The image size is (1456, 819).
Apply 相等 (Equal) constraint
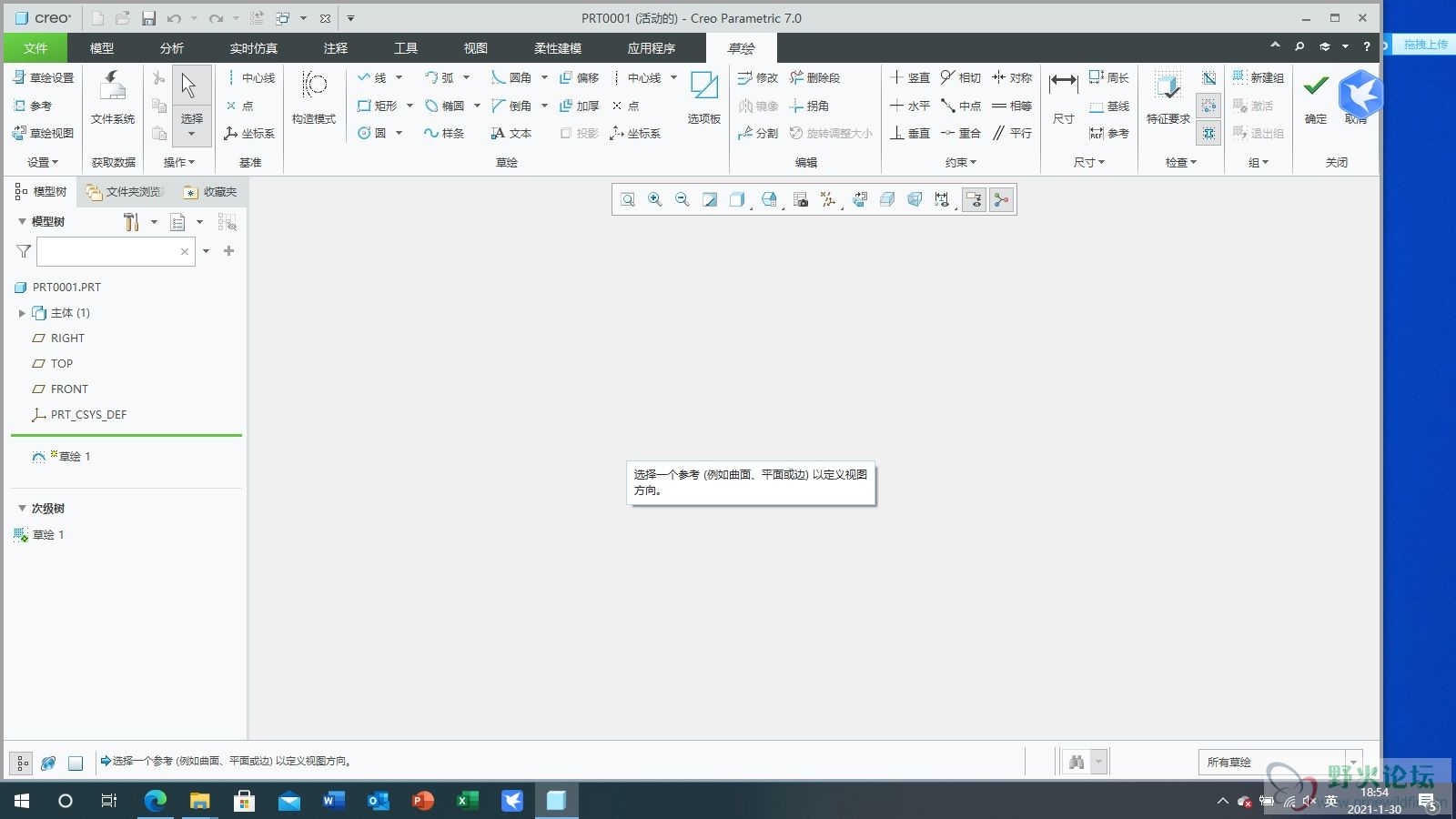coord(1012,106)
